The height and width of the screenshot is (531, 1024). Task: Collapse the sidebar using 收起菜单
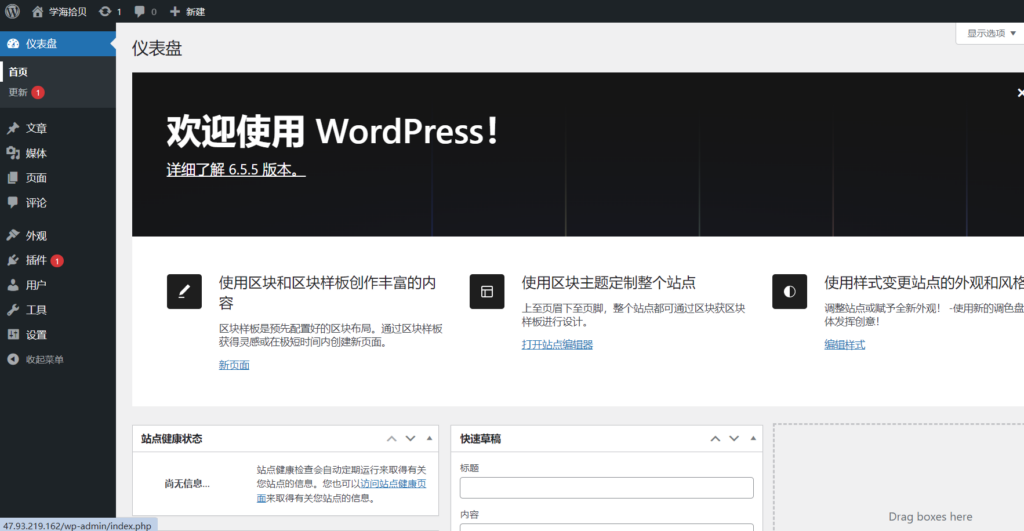pyautogui.click(x=44, y=359)
